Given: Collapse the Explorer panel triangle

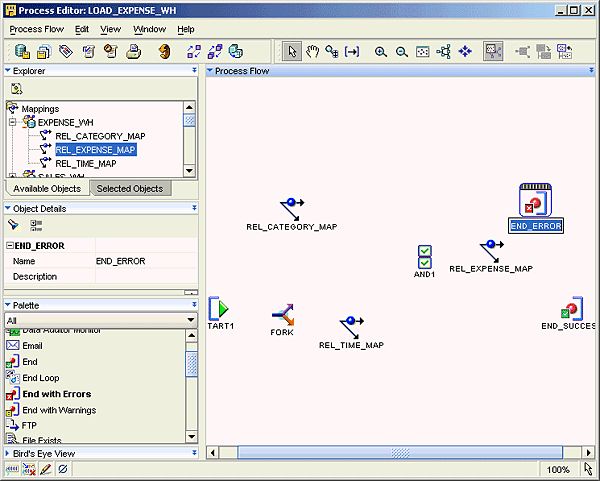Looking at the screenshot, I should [8, 70].
